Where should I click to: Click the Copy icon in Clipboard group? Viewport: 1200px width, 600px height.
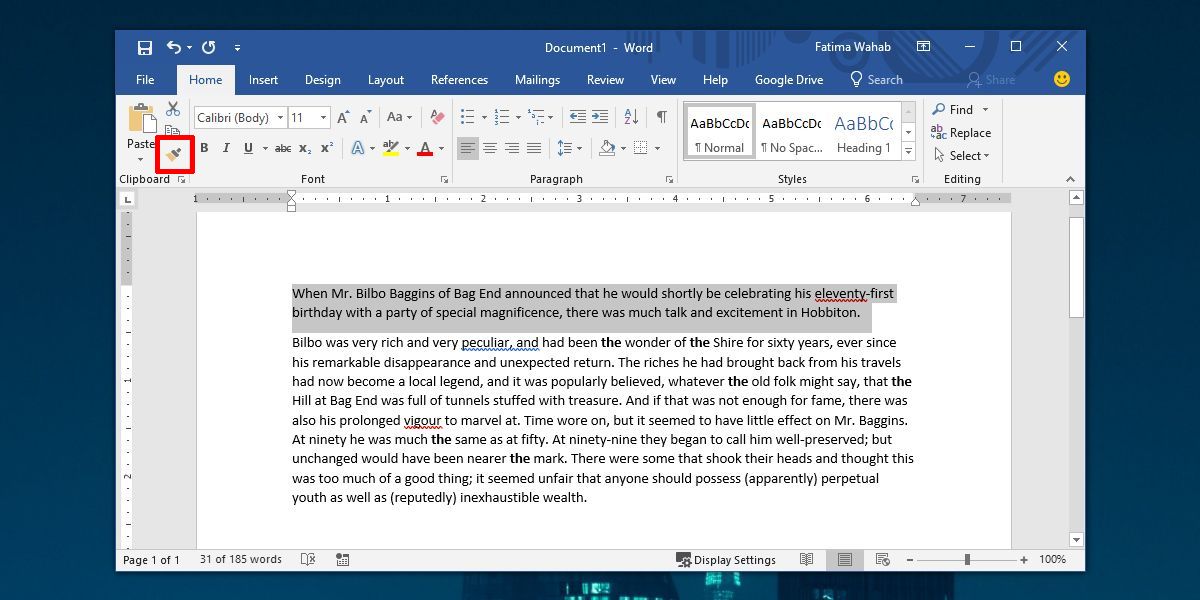point(173,131)
